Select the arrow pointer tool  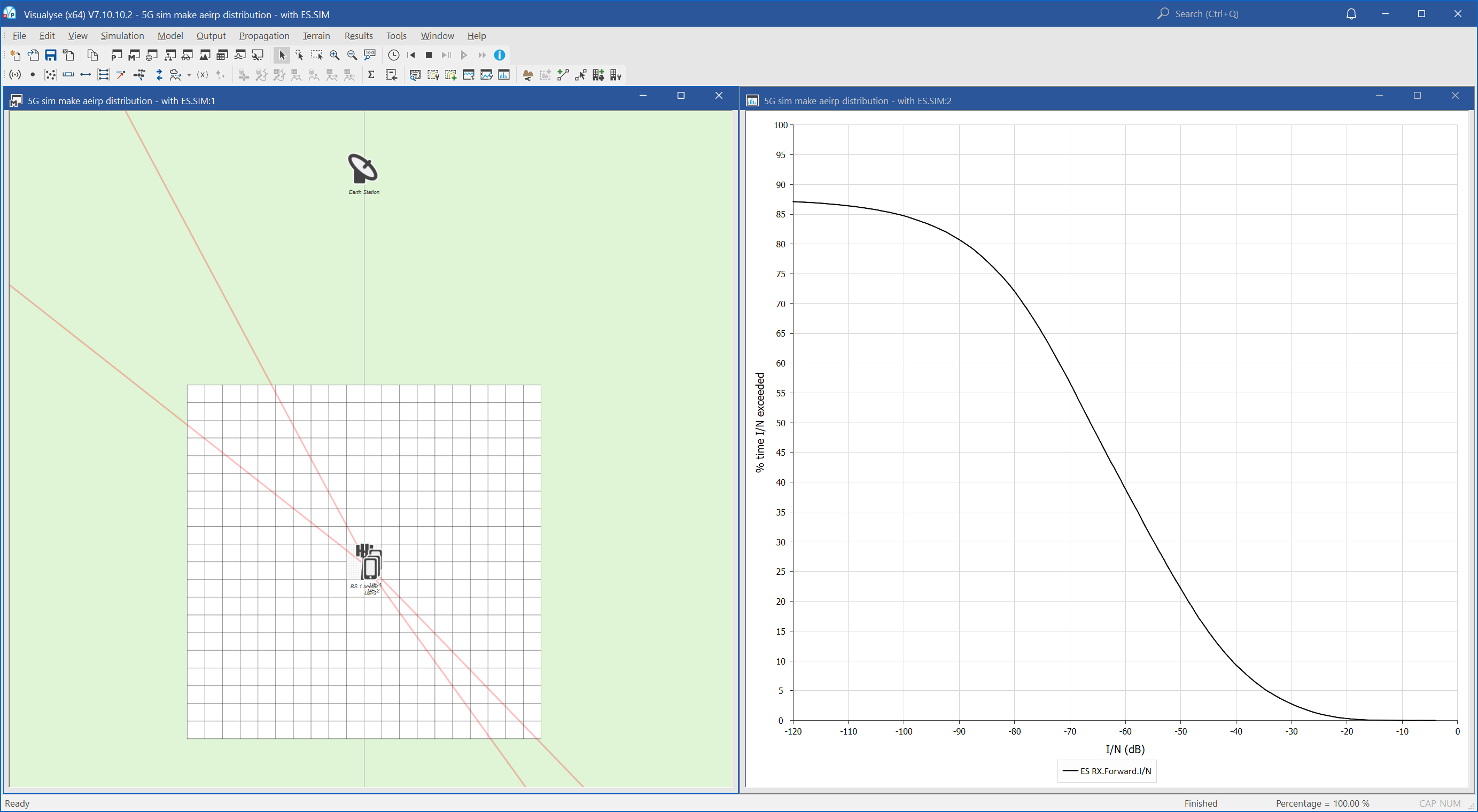282,55
